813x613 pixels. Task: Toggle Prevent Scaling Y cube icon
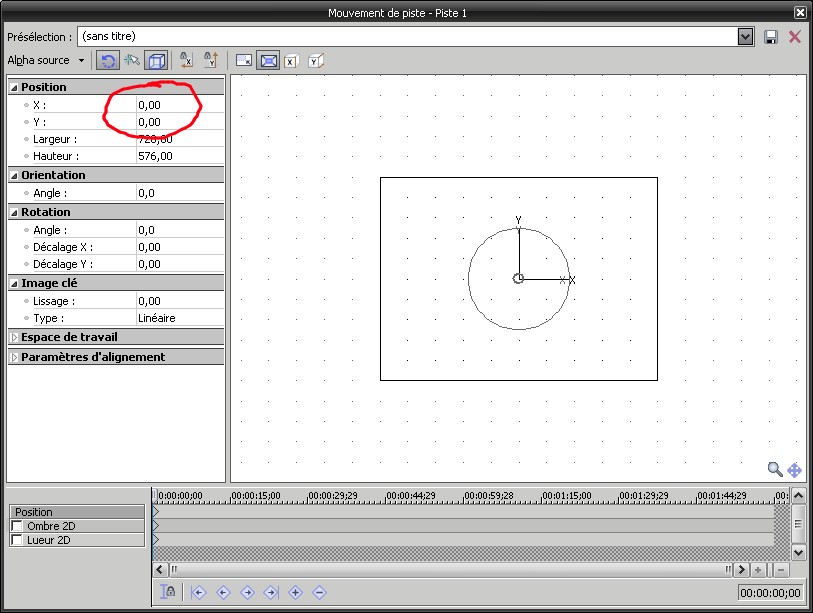coord(316,61)
